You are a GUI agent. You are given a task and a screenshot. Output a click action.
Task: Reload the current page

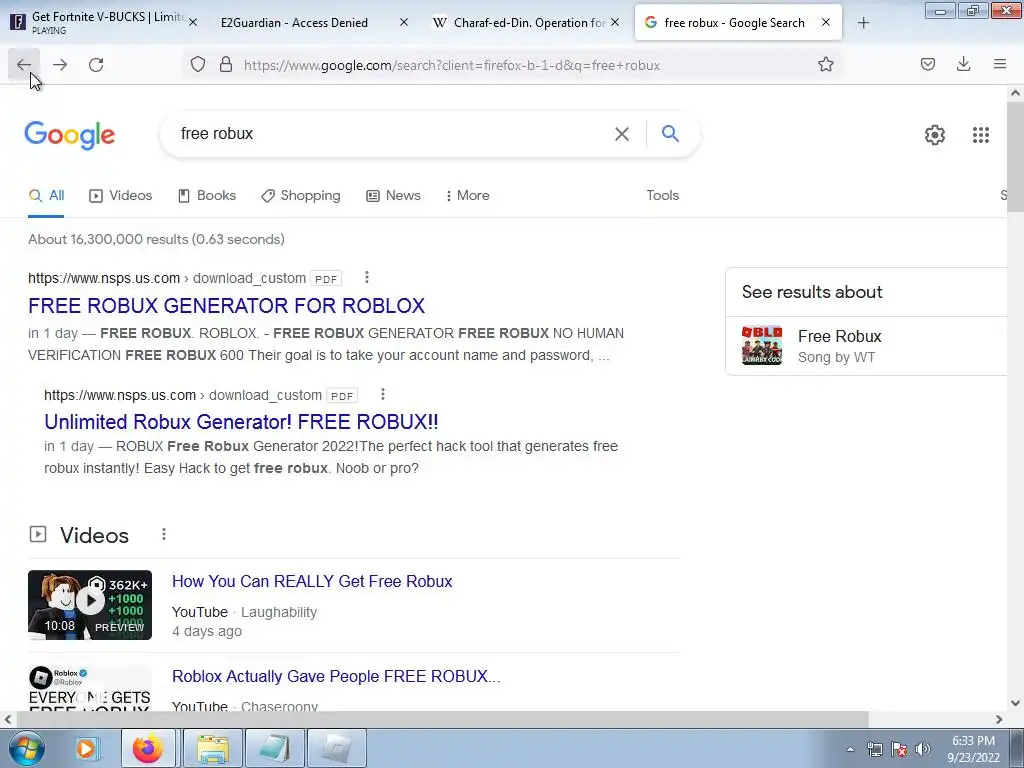[96, 65]
